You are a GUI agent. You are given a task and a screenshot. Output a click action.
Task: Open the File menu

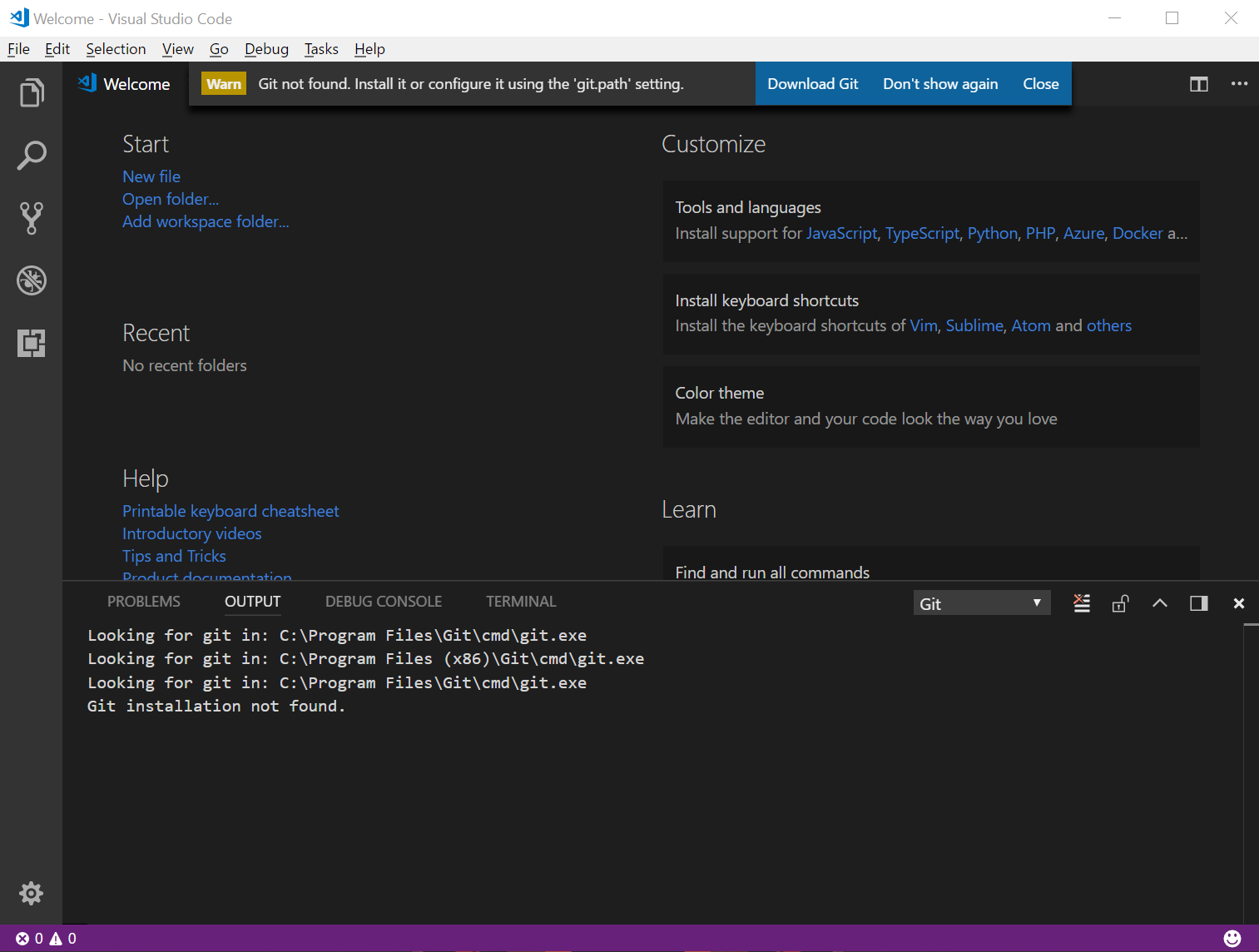[x=18, y=49]
